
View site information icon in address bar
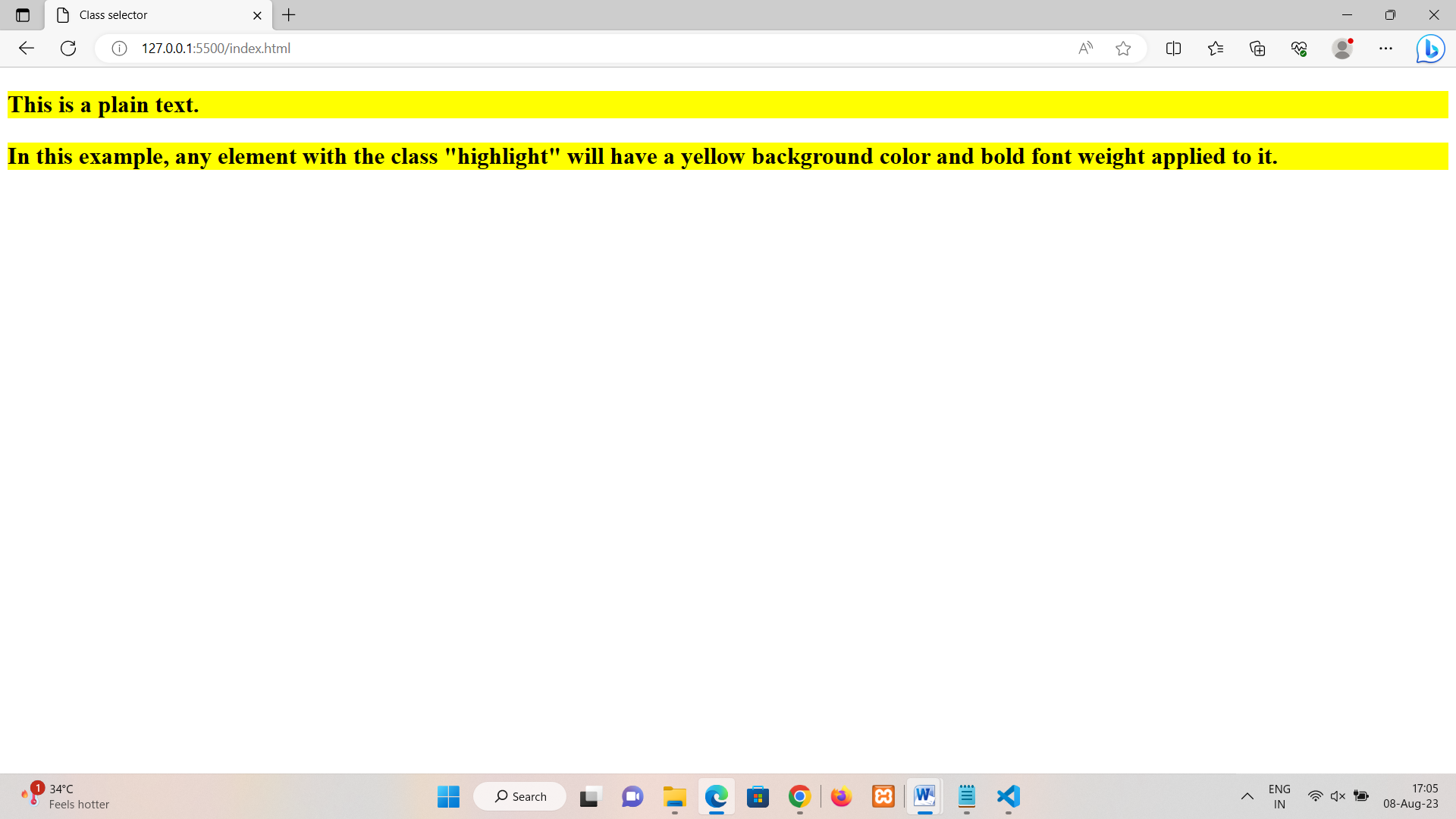coord(119,49)
